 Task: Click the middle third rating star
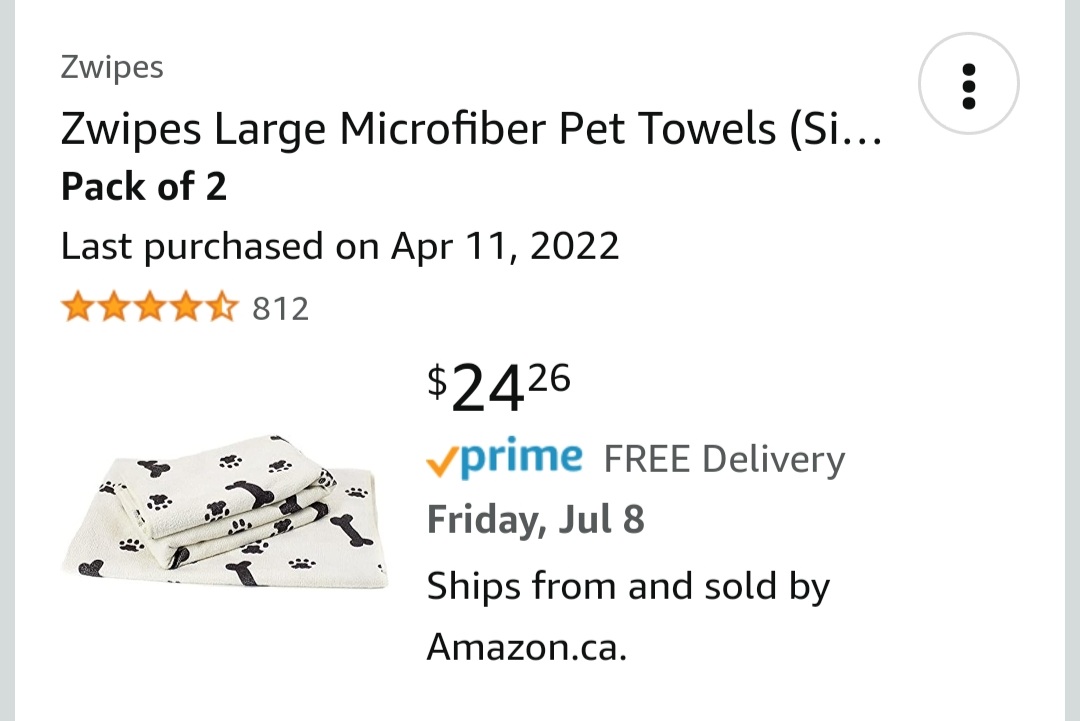pyautogui.click(x=150, y=308)
